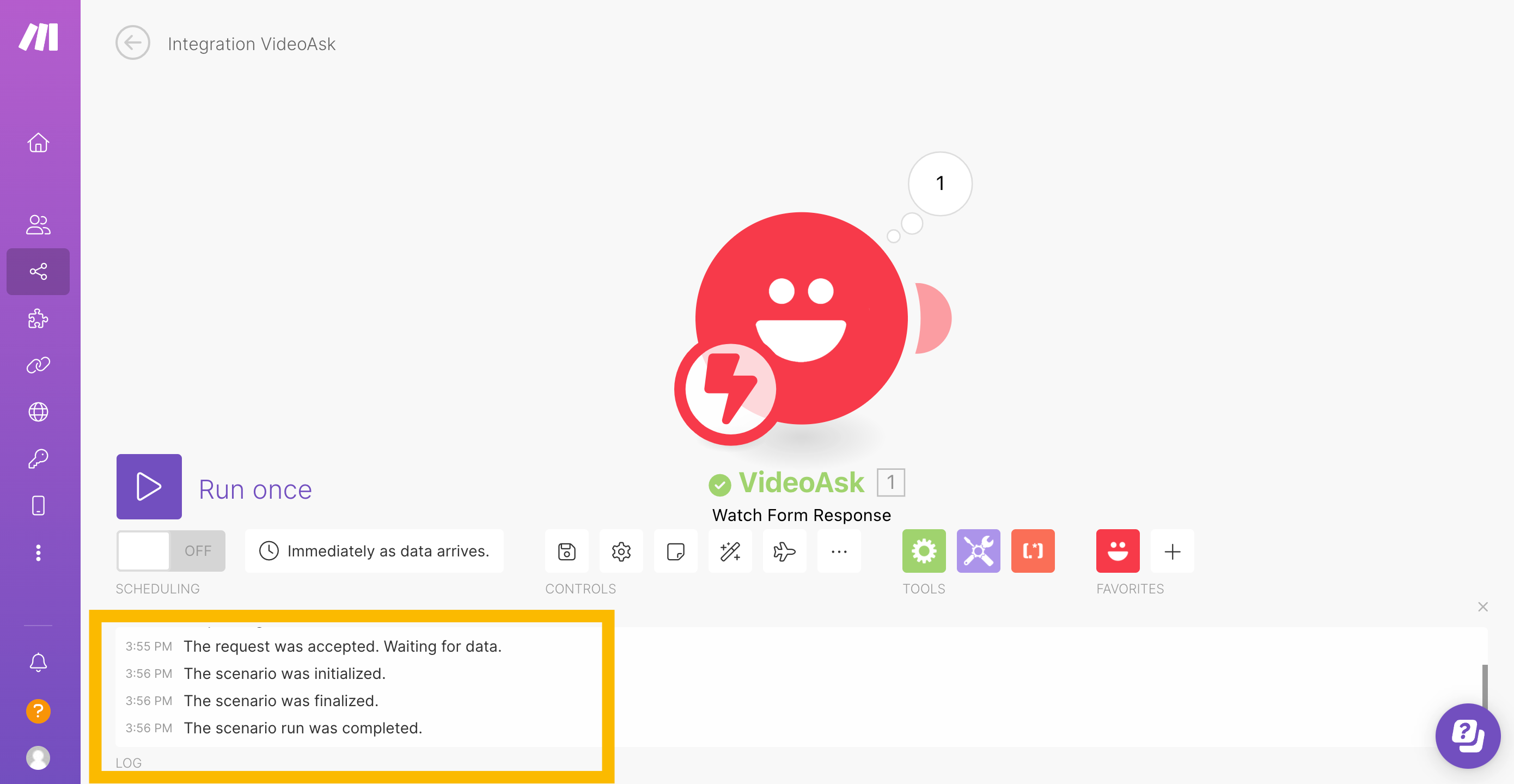Click the Watch Form Response label
Screen dimensions: 1514x784
[802, 516]
